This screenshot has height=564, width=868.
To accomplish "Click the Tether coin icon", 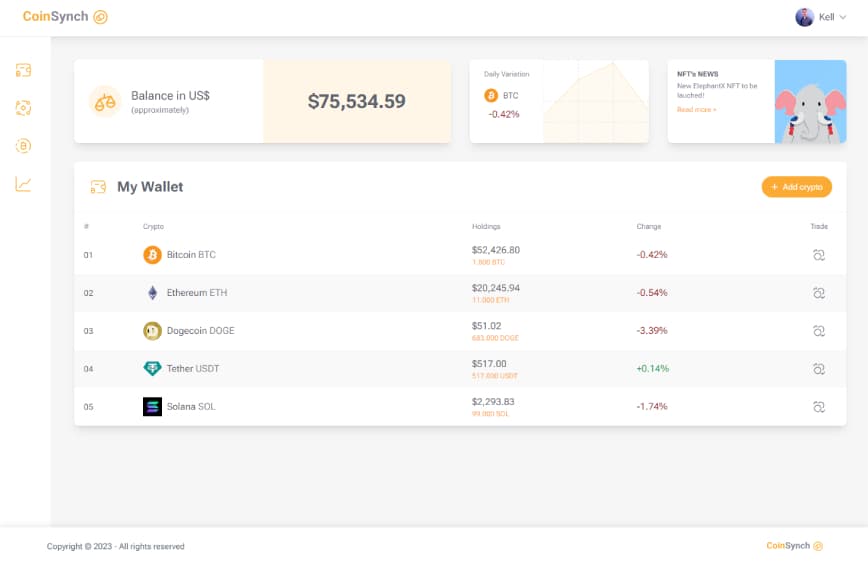I will (x=152, y=368).
